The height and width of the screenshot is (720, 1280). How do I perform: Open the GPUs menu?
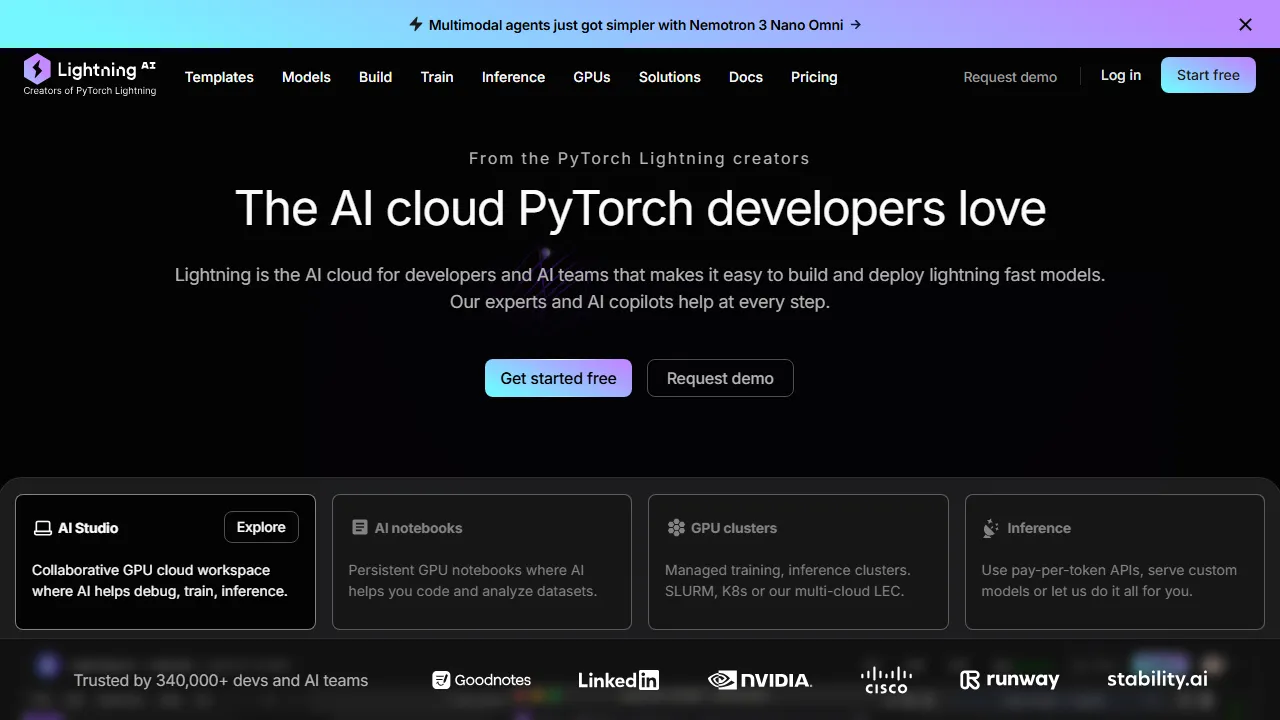592,77
